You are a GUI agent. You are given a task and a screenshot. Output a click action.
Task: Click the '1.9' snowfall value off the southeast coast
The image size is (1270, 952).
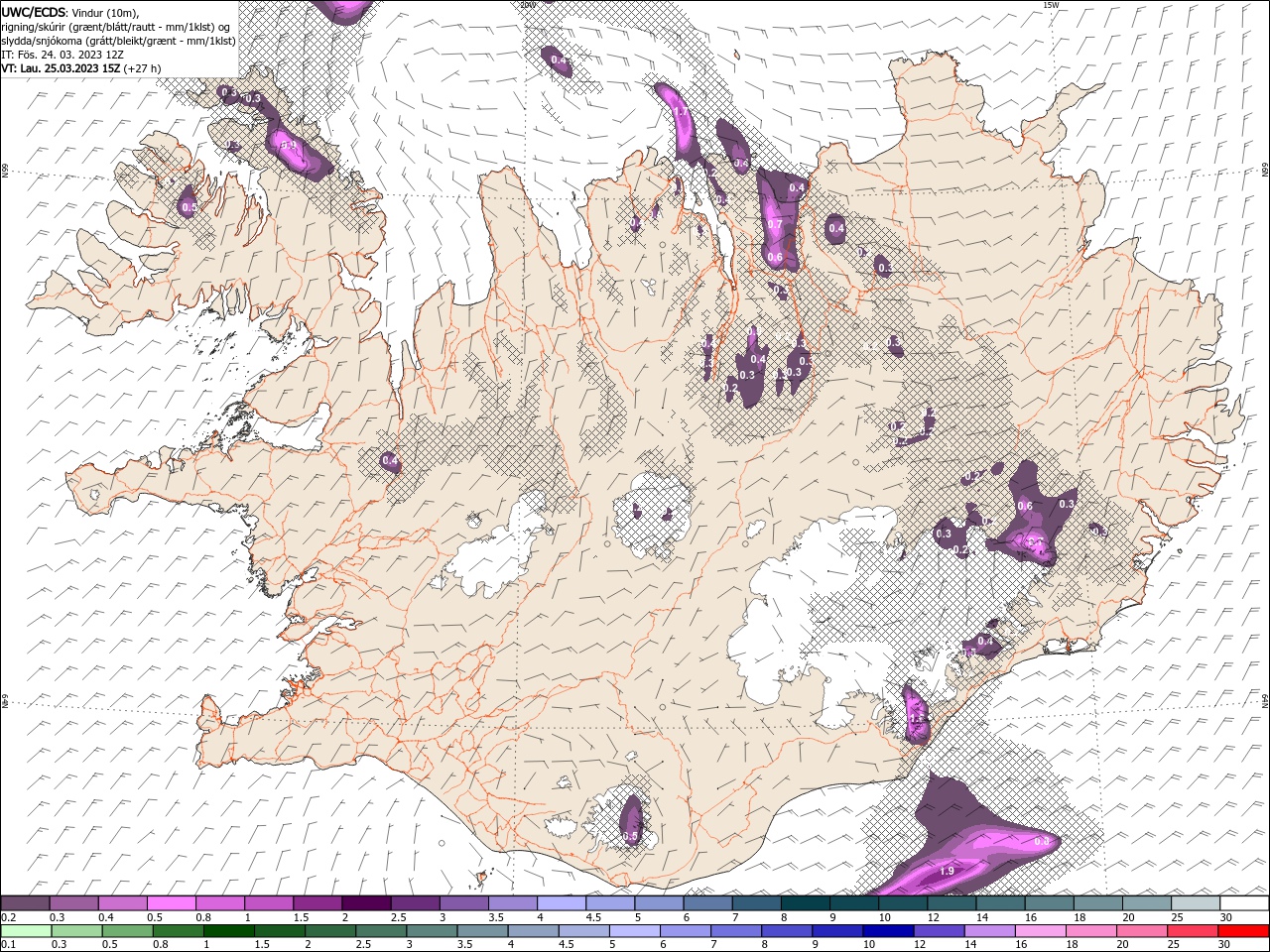947,871
